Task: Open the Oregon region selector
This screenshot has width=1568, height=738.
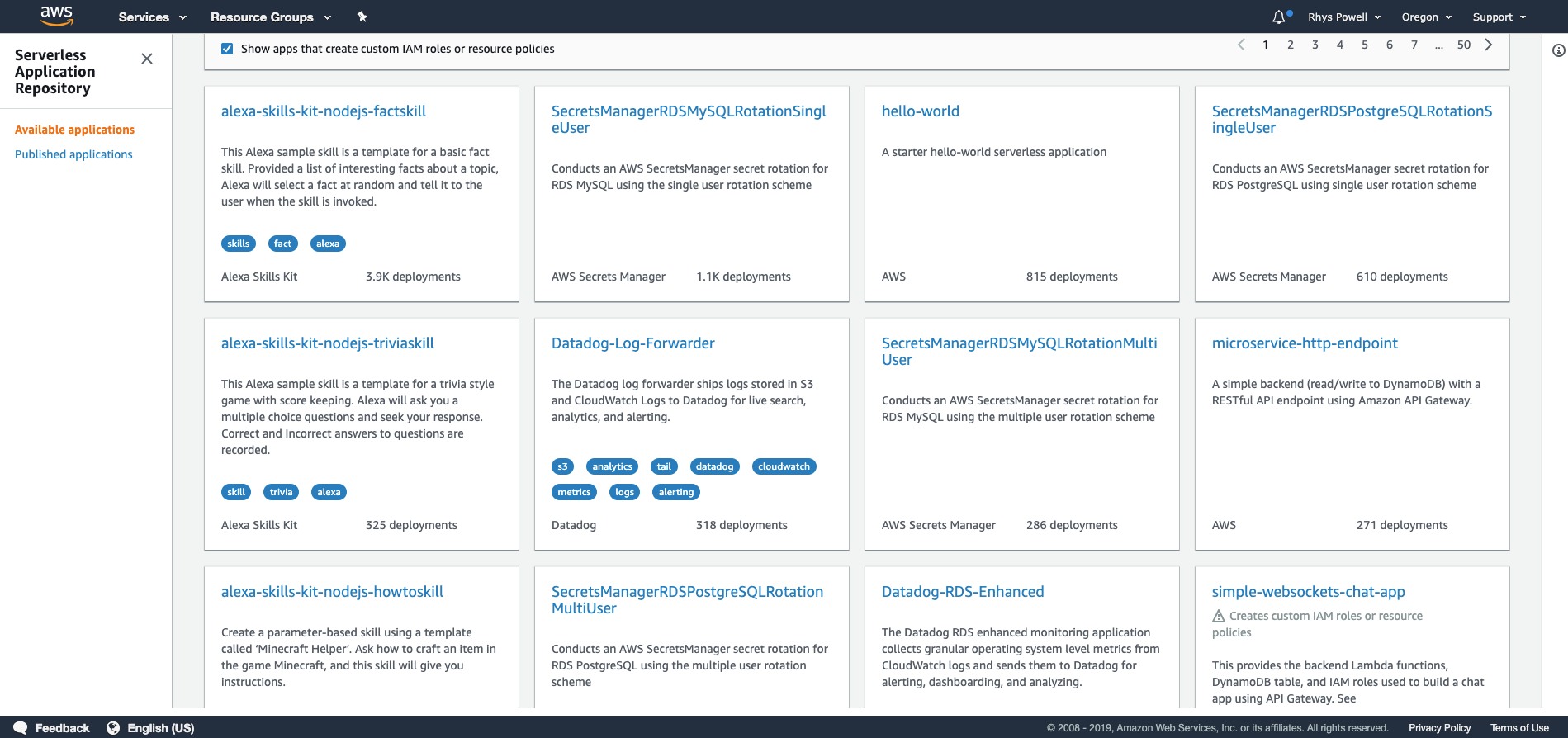Action: [x=1426, y=17]
